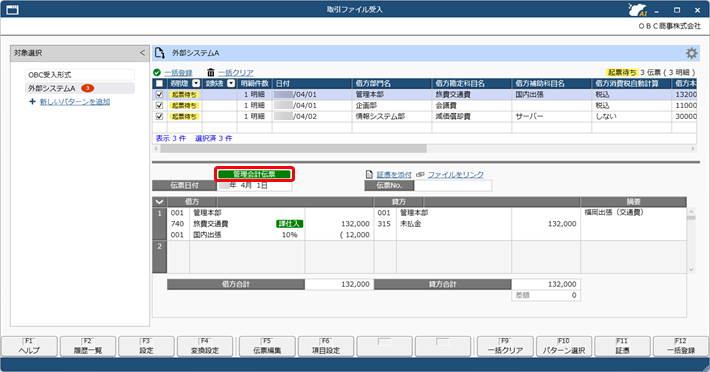Click the AI cloud icon in the title bar
This screenshot has height=372, width=710.
637,10
